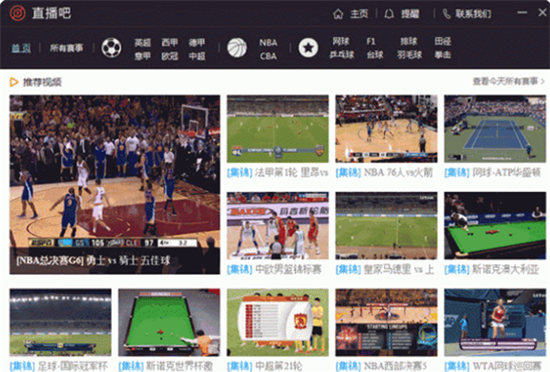This screenshot has width=550, height=372.
Task: Select the 中超 league link
Action: pos(197,56)
